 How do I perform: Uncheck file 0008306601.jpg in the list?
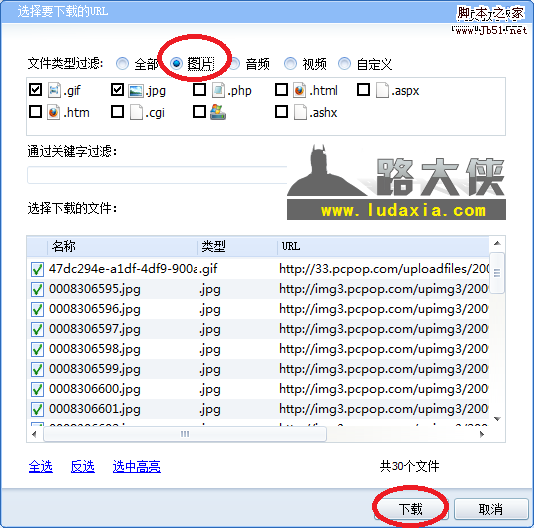(37, 409)
